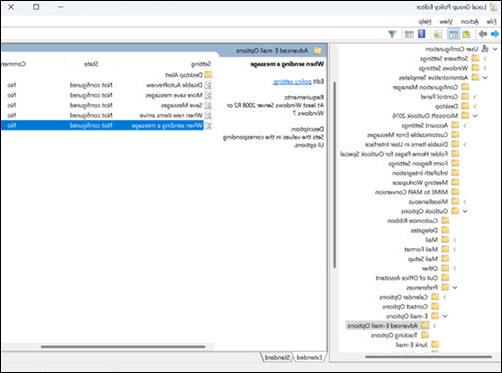
Task: Click the Tracking Options folder icon
Action: (425, 335)
